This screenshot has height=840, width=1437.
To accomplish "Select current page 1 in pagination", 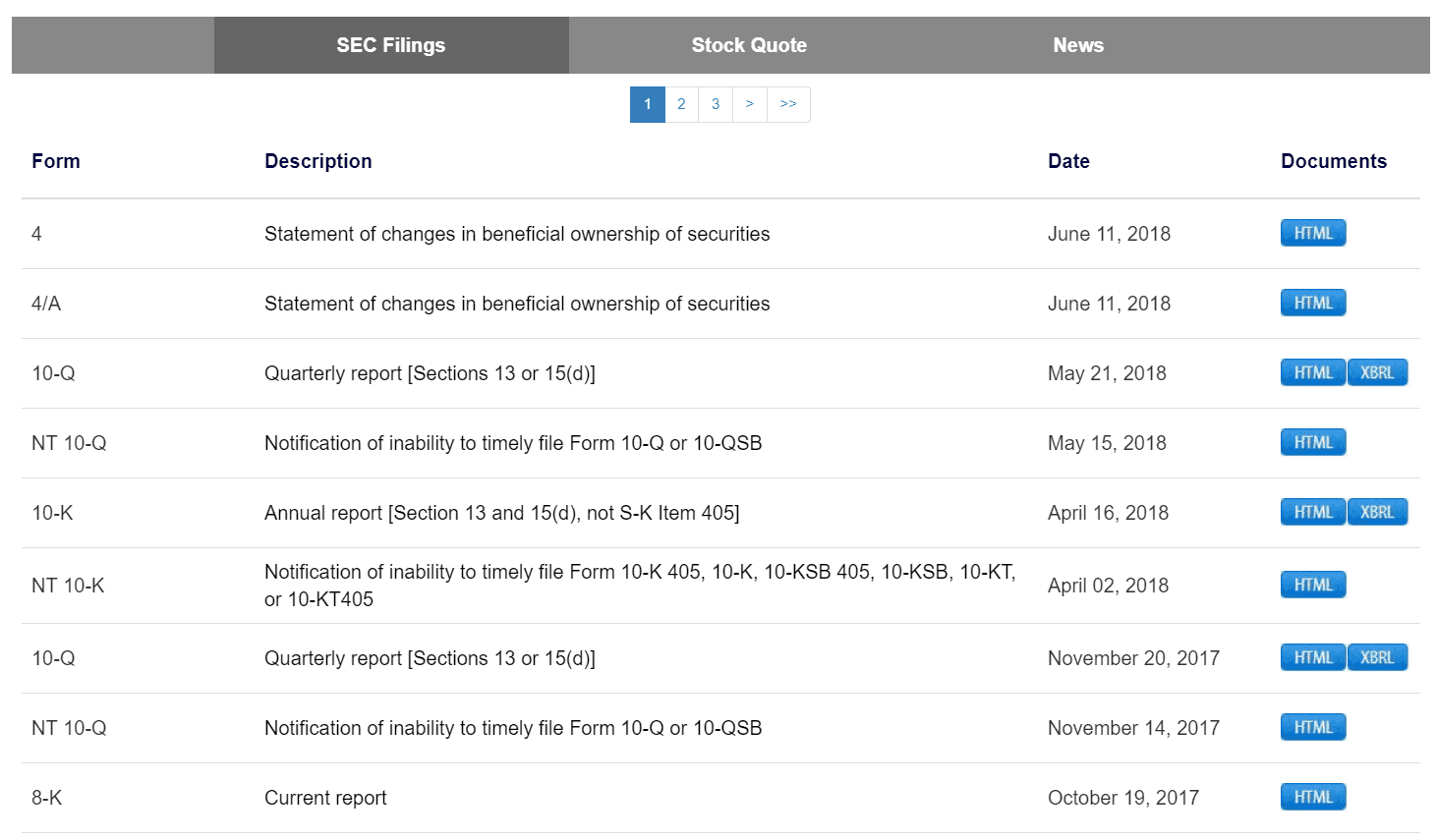I will (x=647, y=104).
